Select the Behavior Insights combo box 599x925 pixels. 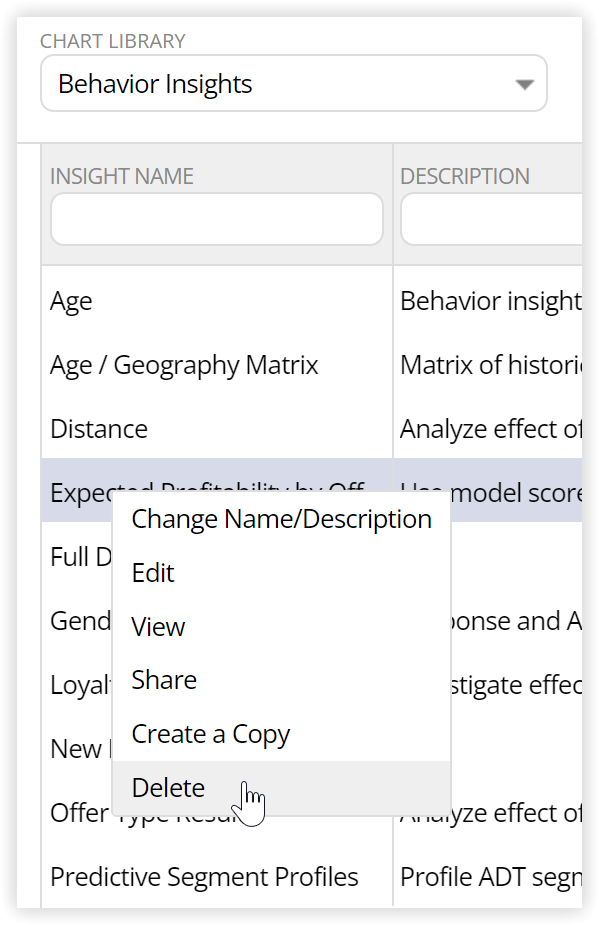(293, 83)
